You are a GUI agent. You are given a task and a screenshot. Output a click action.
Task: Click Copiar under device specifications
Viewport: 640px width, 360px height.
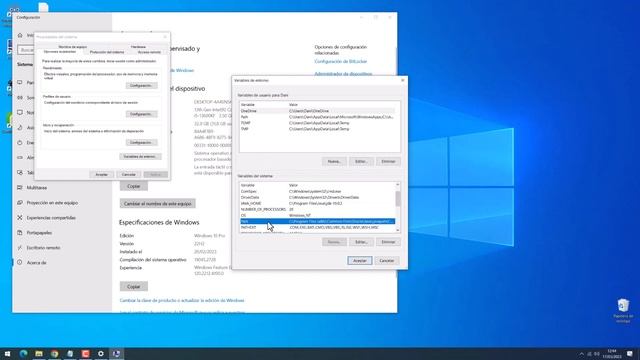pos(133,186)
